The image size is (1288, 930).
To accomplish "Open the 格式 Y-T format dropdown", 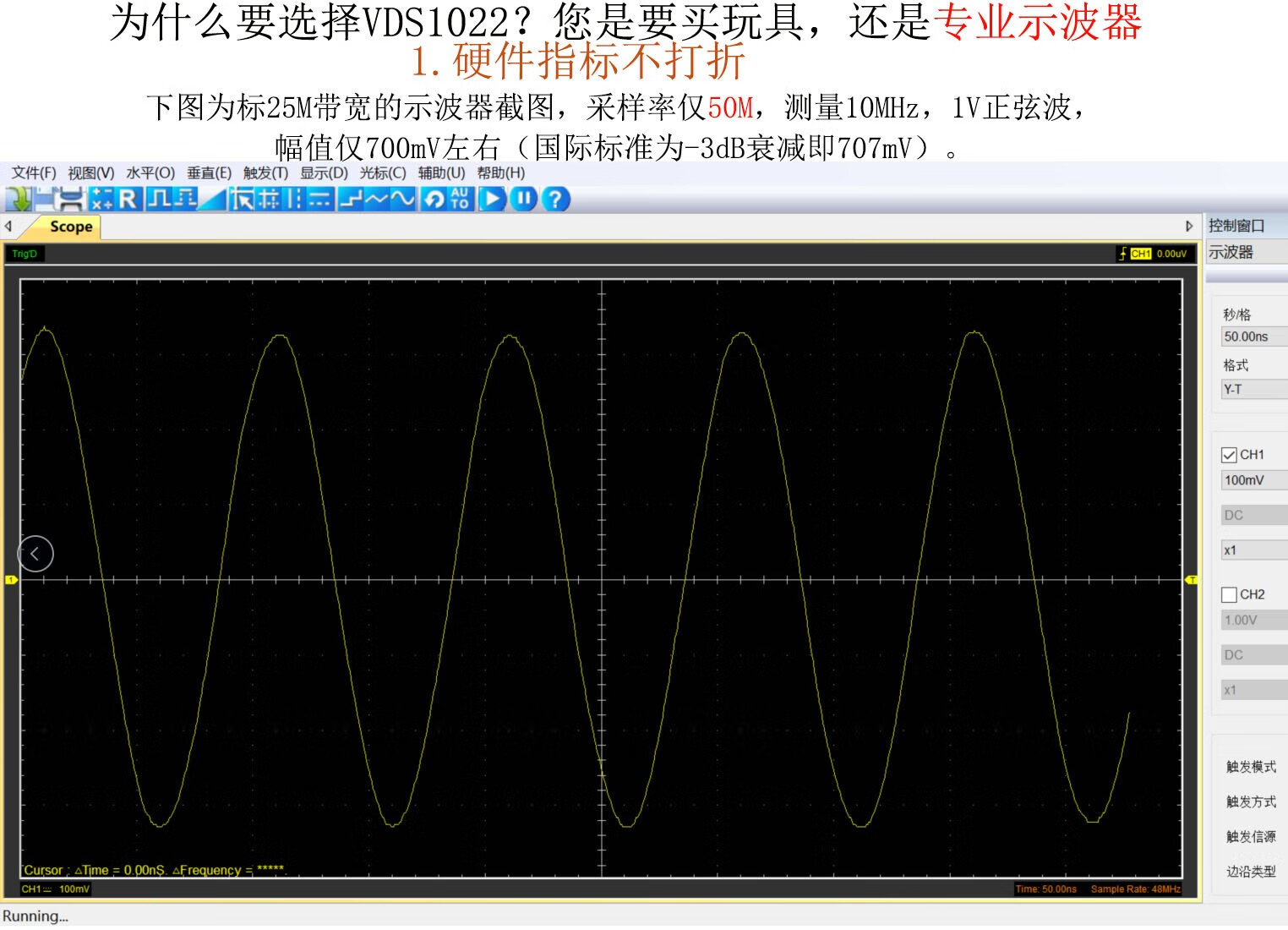I will (1254, 389).
